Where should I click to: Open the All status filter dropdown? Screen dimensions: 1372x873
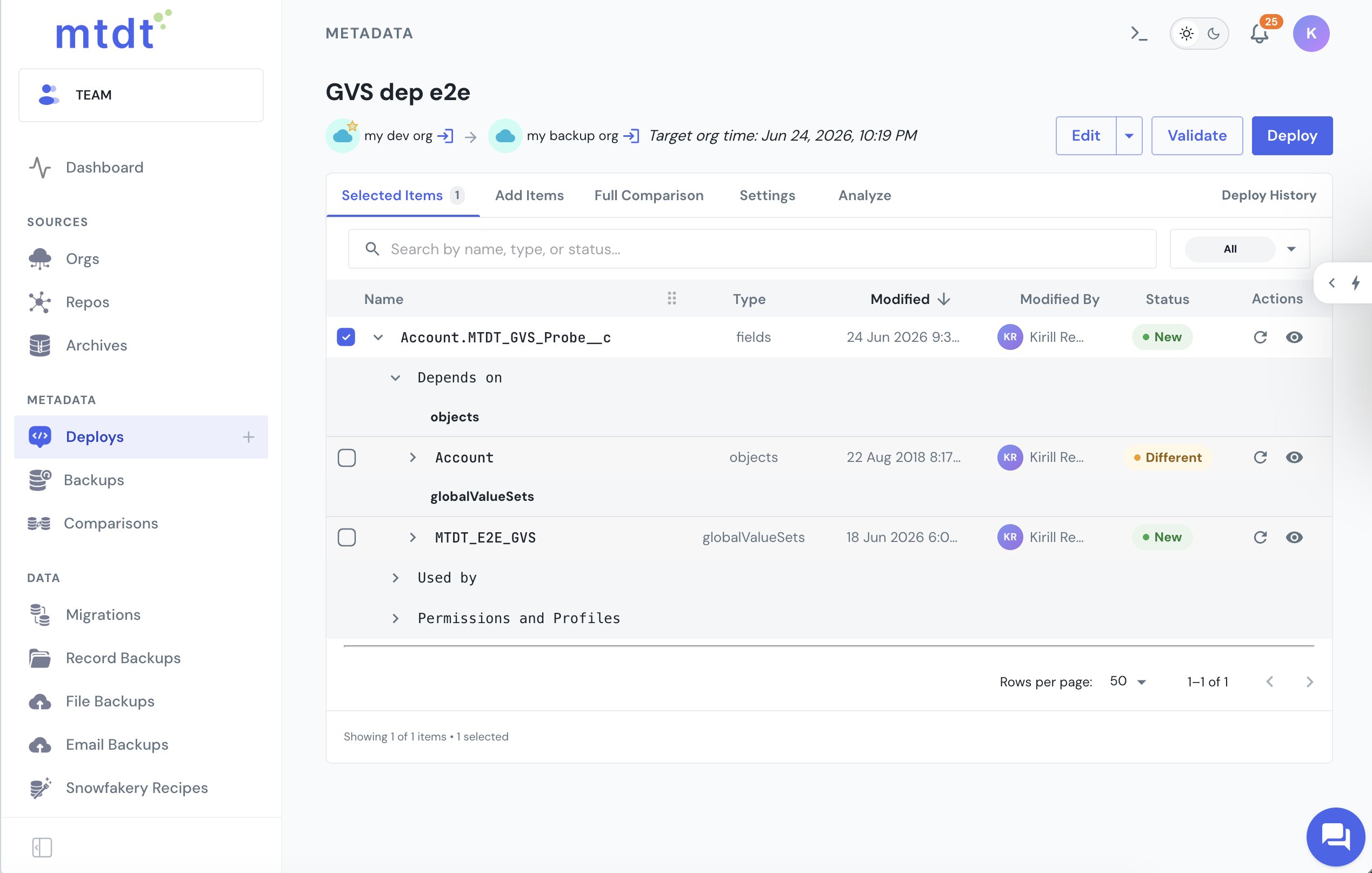pos(1240,249)
